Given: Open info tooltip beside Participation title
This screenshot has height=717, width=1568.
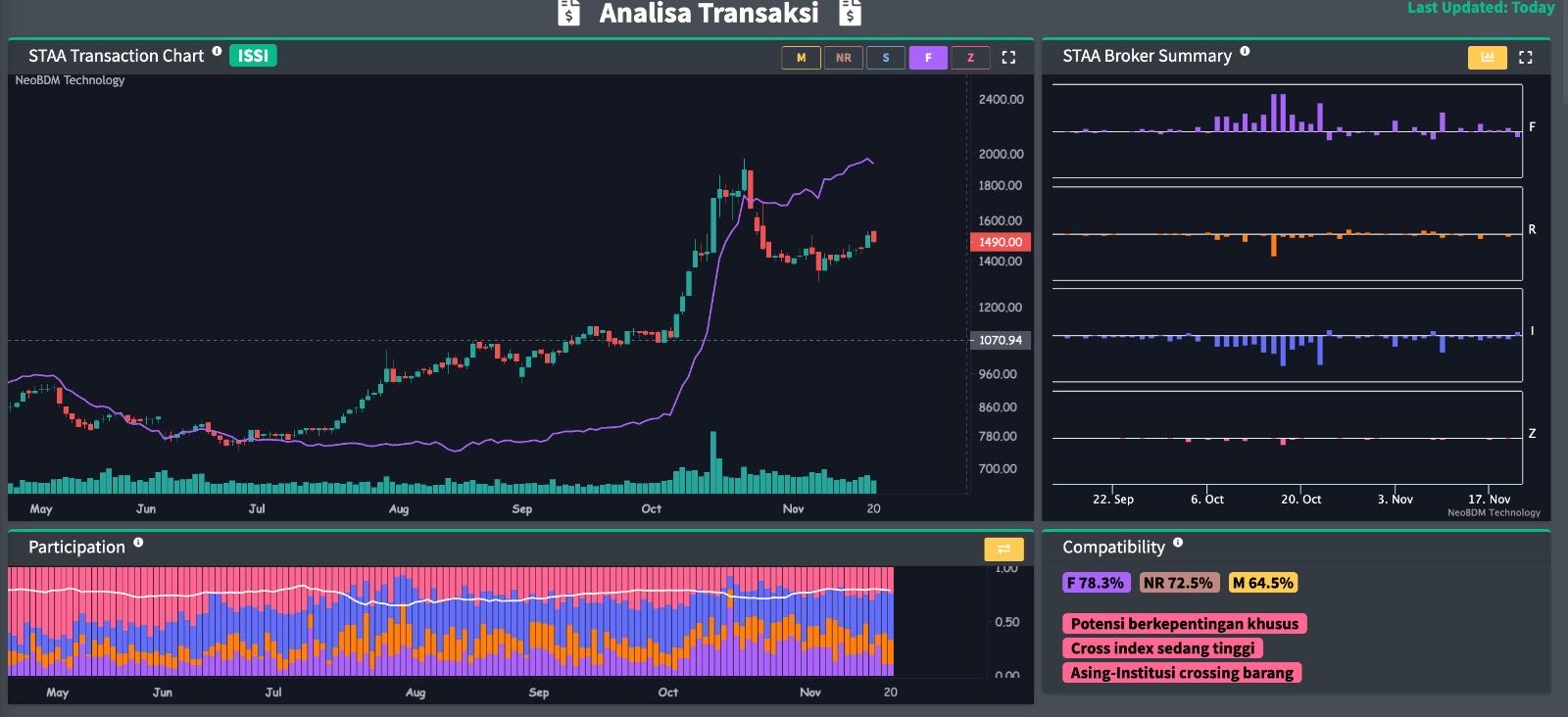Looking at the screenshot, I should point(138,542).
